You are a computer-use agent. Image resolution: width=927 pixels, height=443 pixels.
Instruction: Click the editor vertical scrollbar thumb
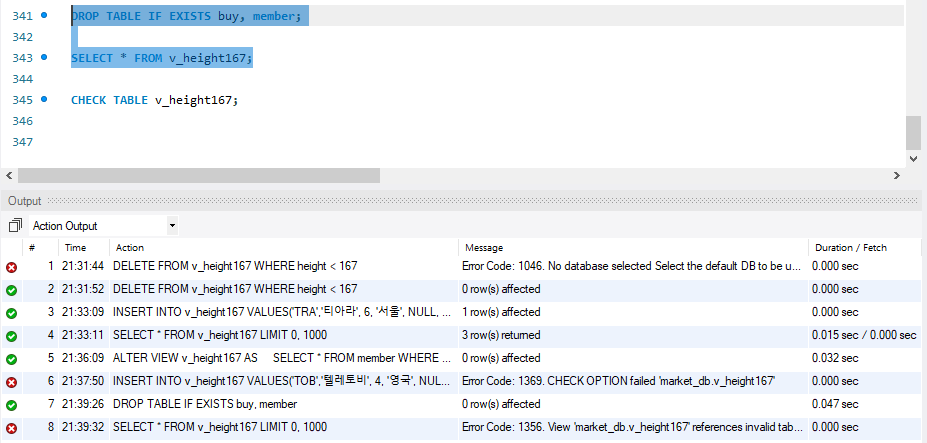click(x=913, y=132)
